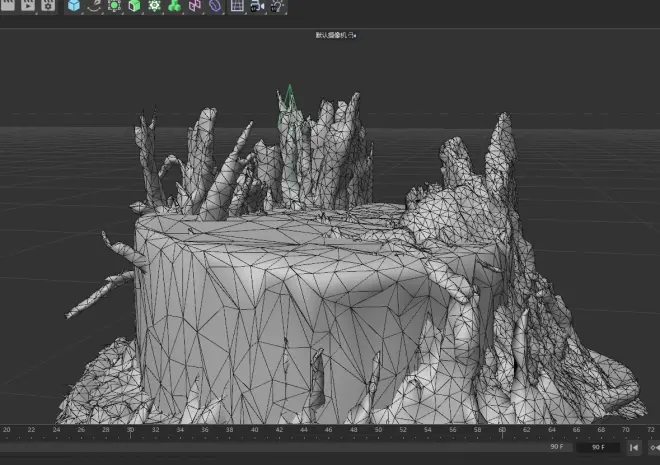Add a Light object from toolbar
Viewport: 660px width, 465px height.
[277, 6]
